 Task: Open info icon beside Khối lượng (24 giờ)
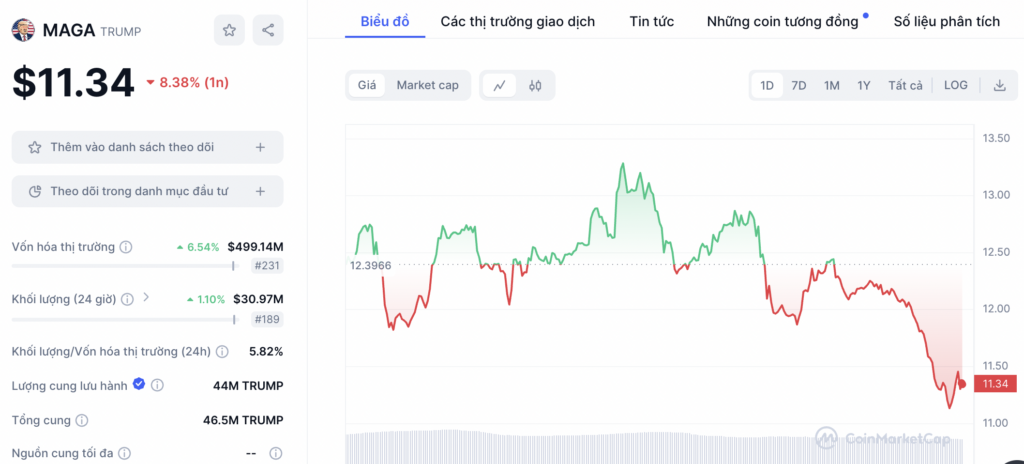click(127, 299)
